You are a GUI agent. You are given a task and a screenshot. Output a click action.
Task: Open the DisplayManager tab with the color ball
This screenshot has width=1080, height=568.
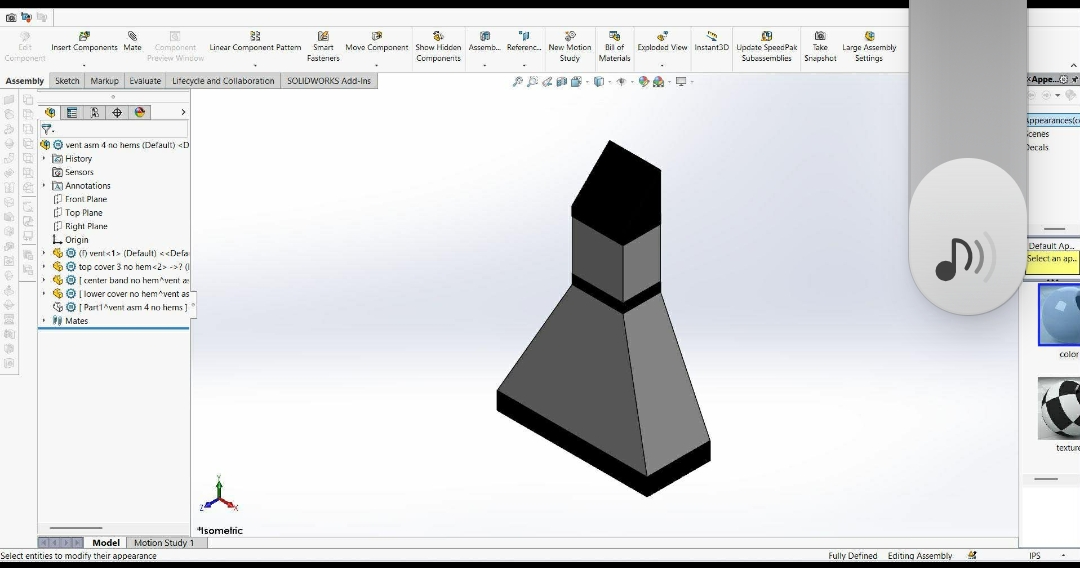tap(140, 113)
